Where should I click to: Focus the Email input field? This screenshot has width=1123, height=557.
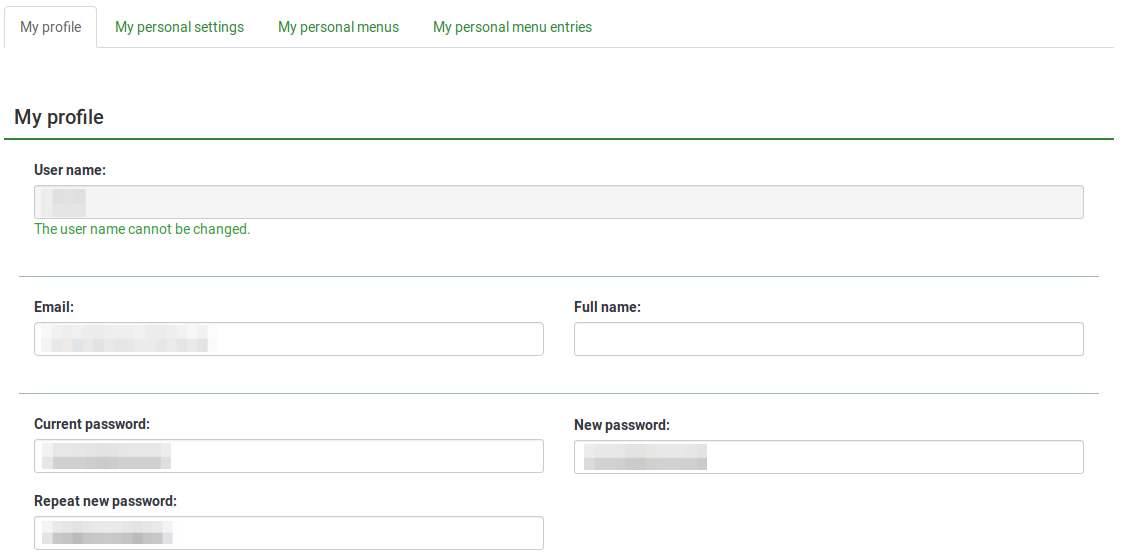[288, 339]
